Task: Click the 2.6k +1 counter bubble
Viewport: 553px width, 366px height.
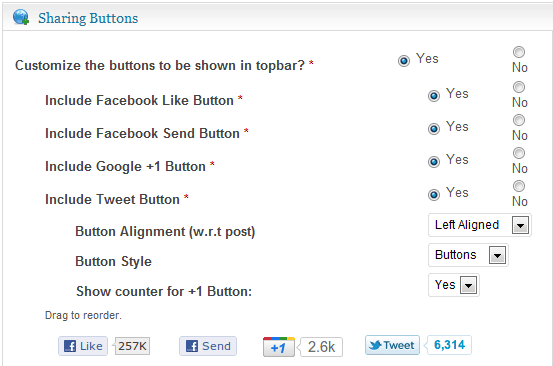Action: coord(320,347)
